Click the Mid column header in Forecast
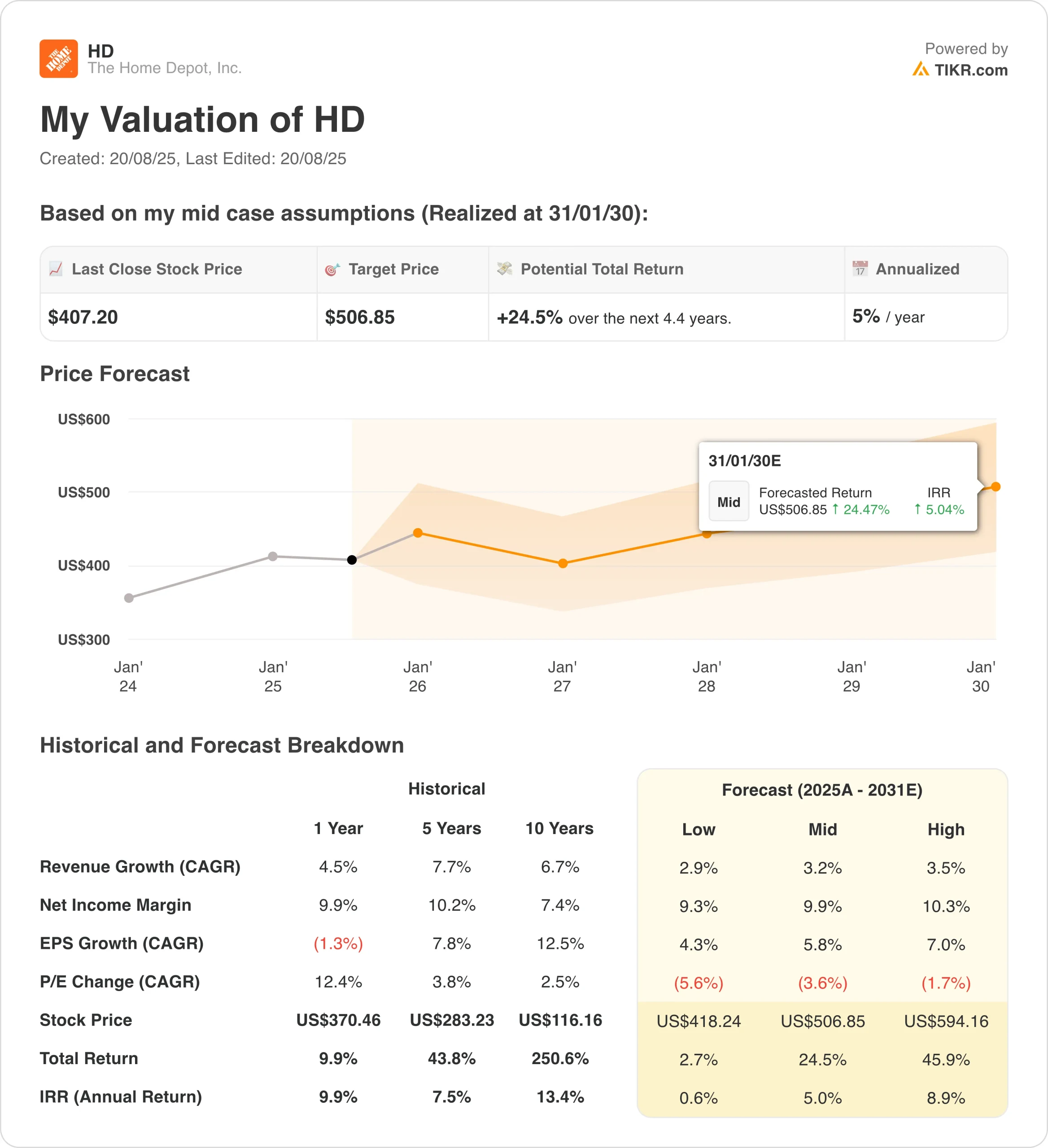The width and height of the screenshot is (1048, 1148). point(822,830)
